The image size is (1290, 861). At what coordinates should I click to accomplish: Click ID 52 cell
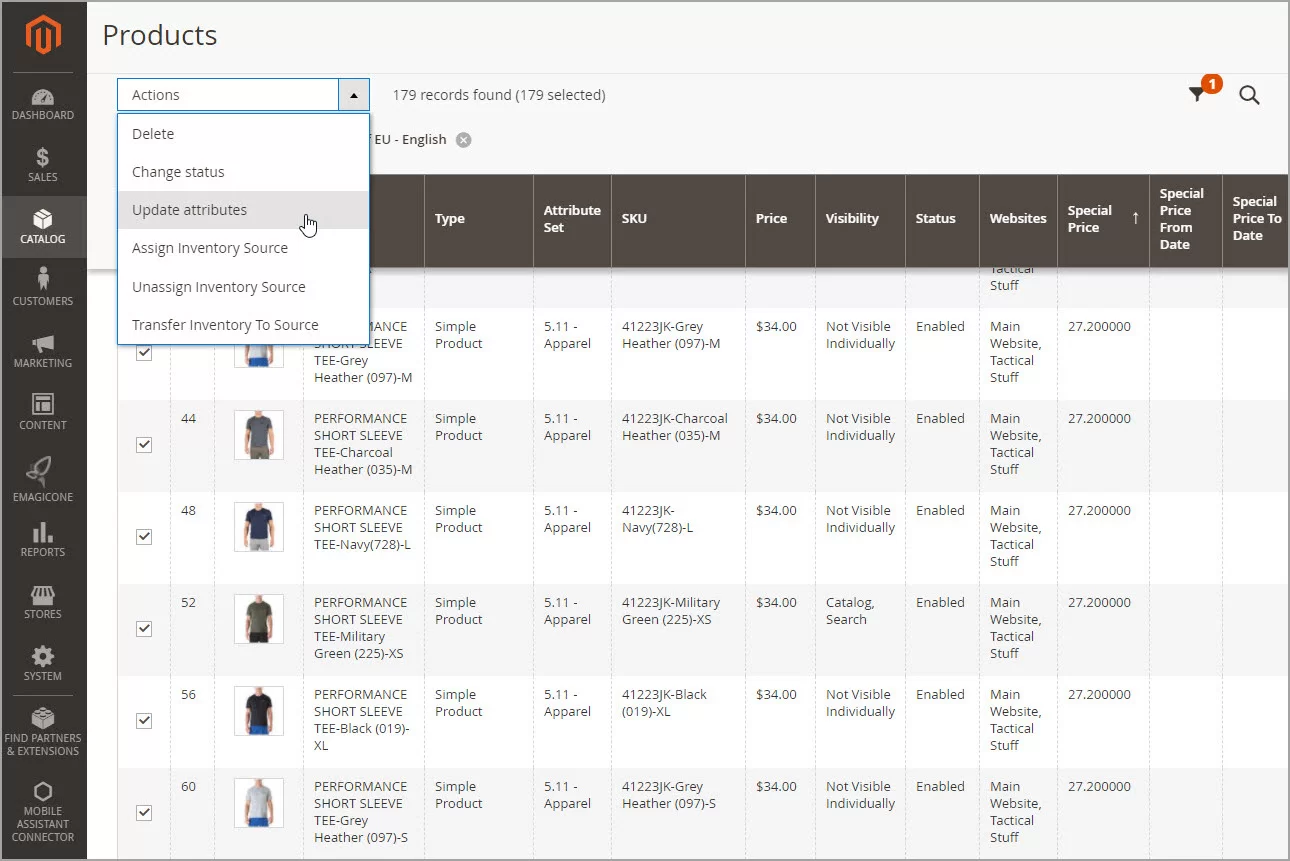click(189, 603)
